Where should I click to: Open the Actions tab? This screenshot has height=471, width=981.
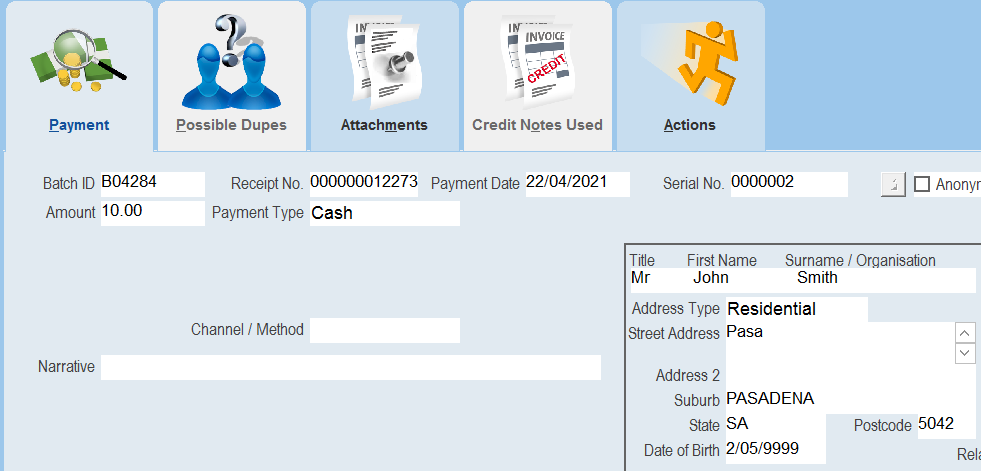coord(690,76)
